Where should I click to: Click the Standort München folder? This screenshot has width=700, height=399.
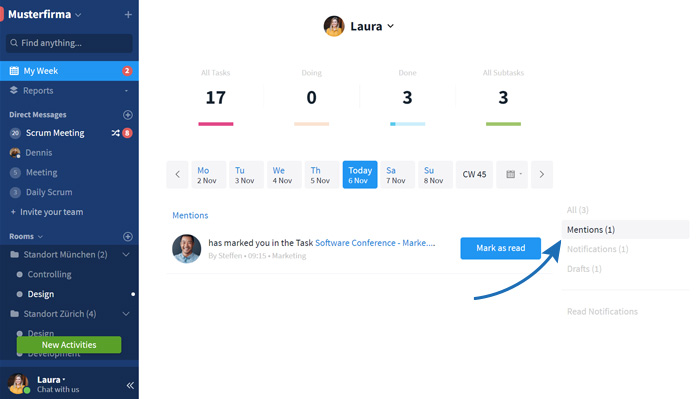click(65, 255)
